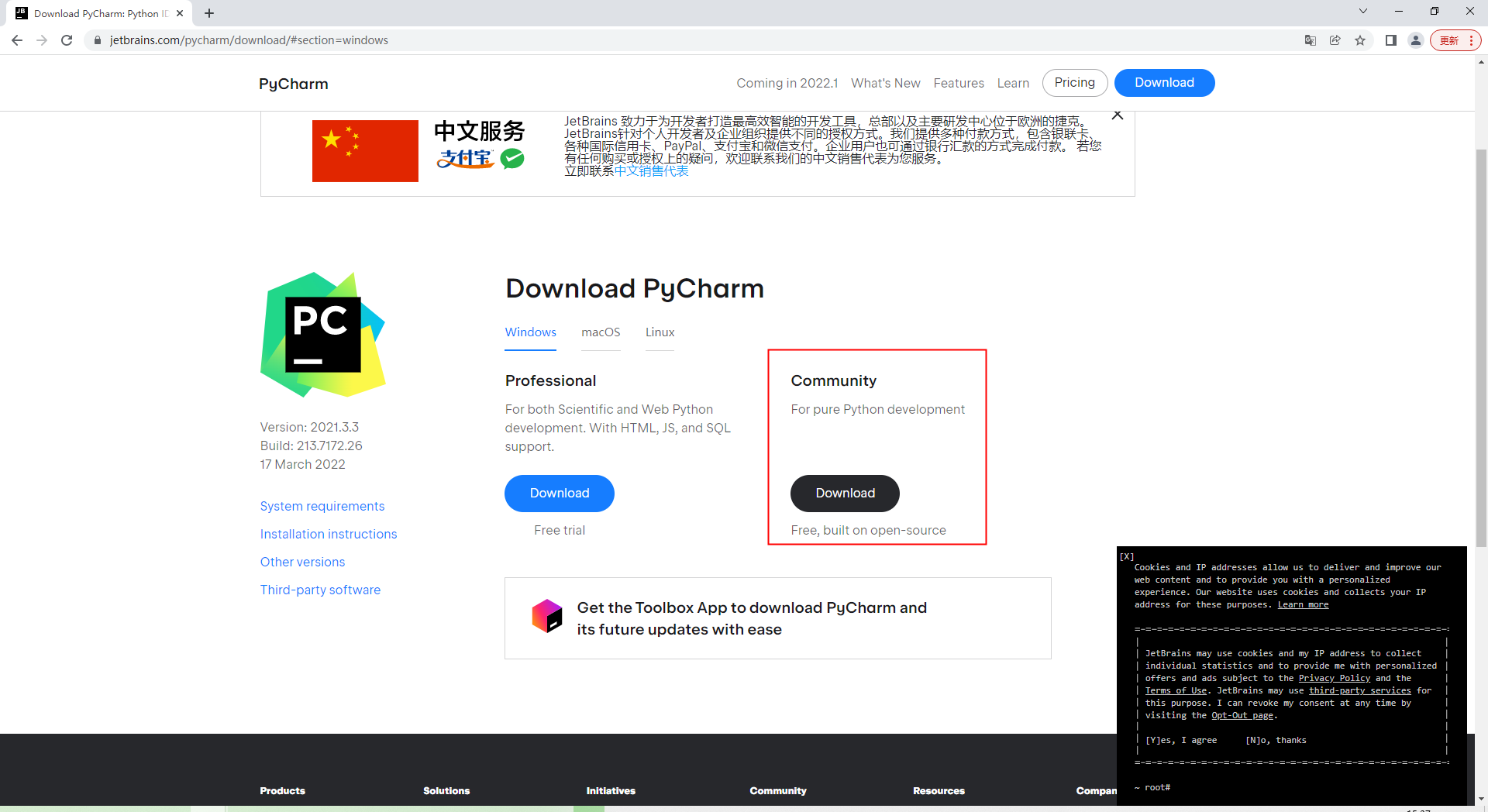The image size is (1488, 812).
Task: Click the Toolbox App icon
Action: coord(549,617)
